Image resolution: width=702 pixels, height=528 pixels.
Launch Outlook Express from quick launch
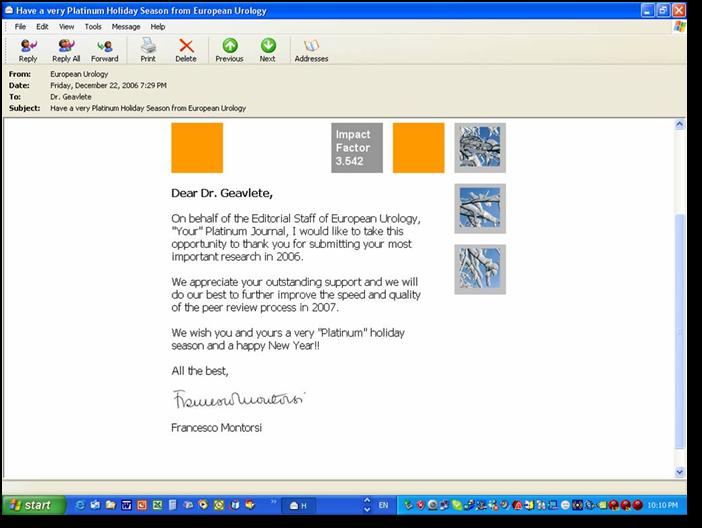[95, 505]
